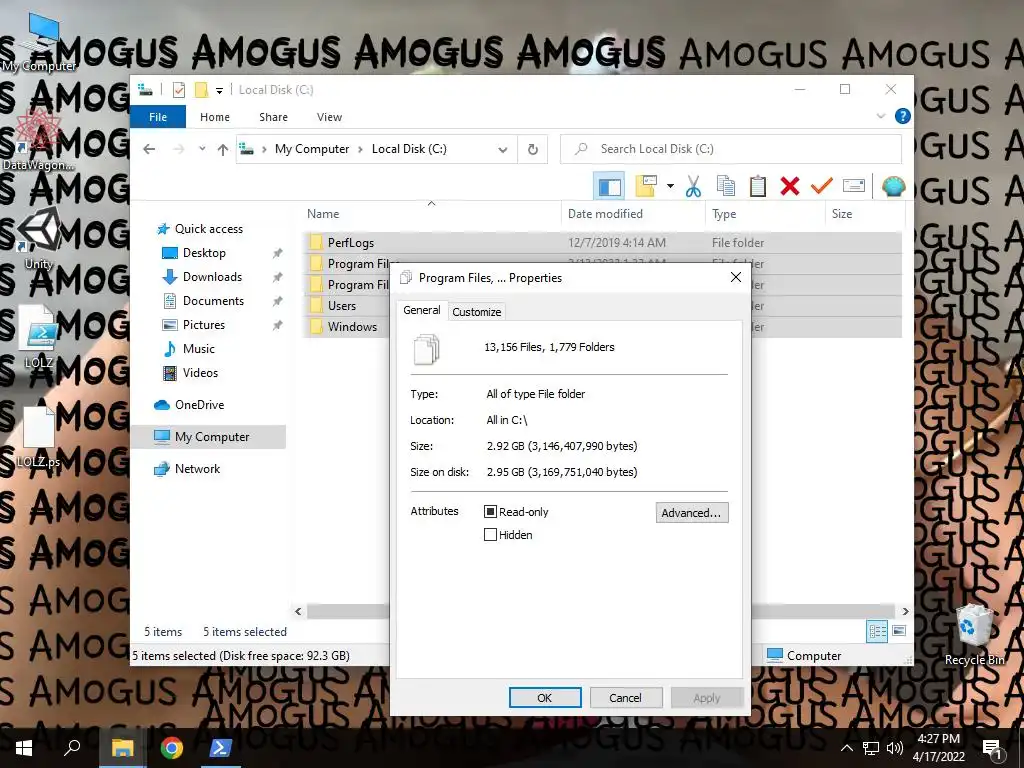Sort files by the Name column header
The width and height of the screenshot is (1024, 768).
[431, 214]
